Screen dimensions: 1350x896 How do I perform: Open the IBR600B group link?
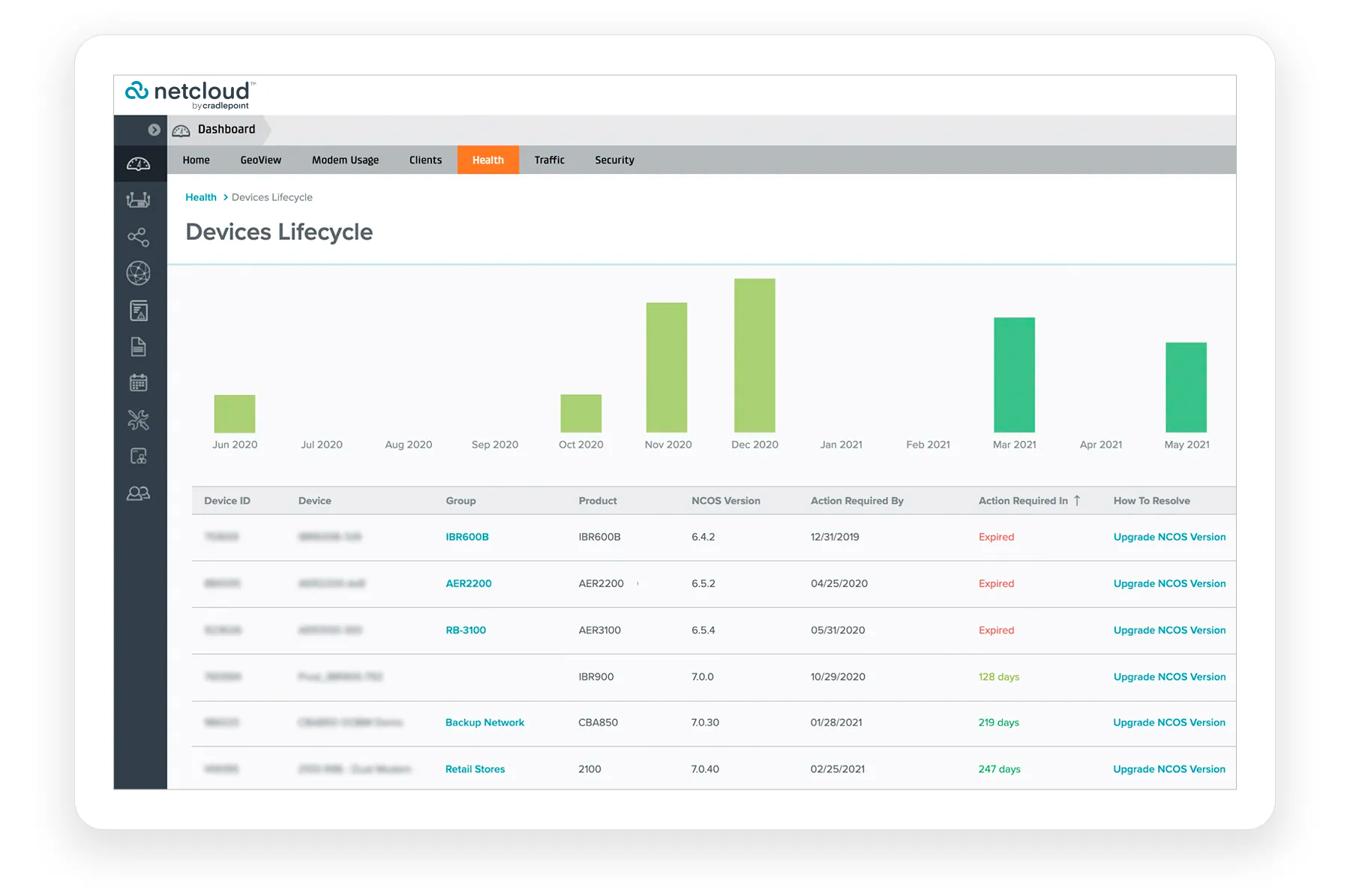467,537
